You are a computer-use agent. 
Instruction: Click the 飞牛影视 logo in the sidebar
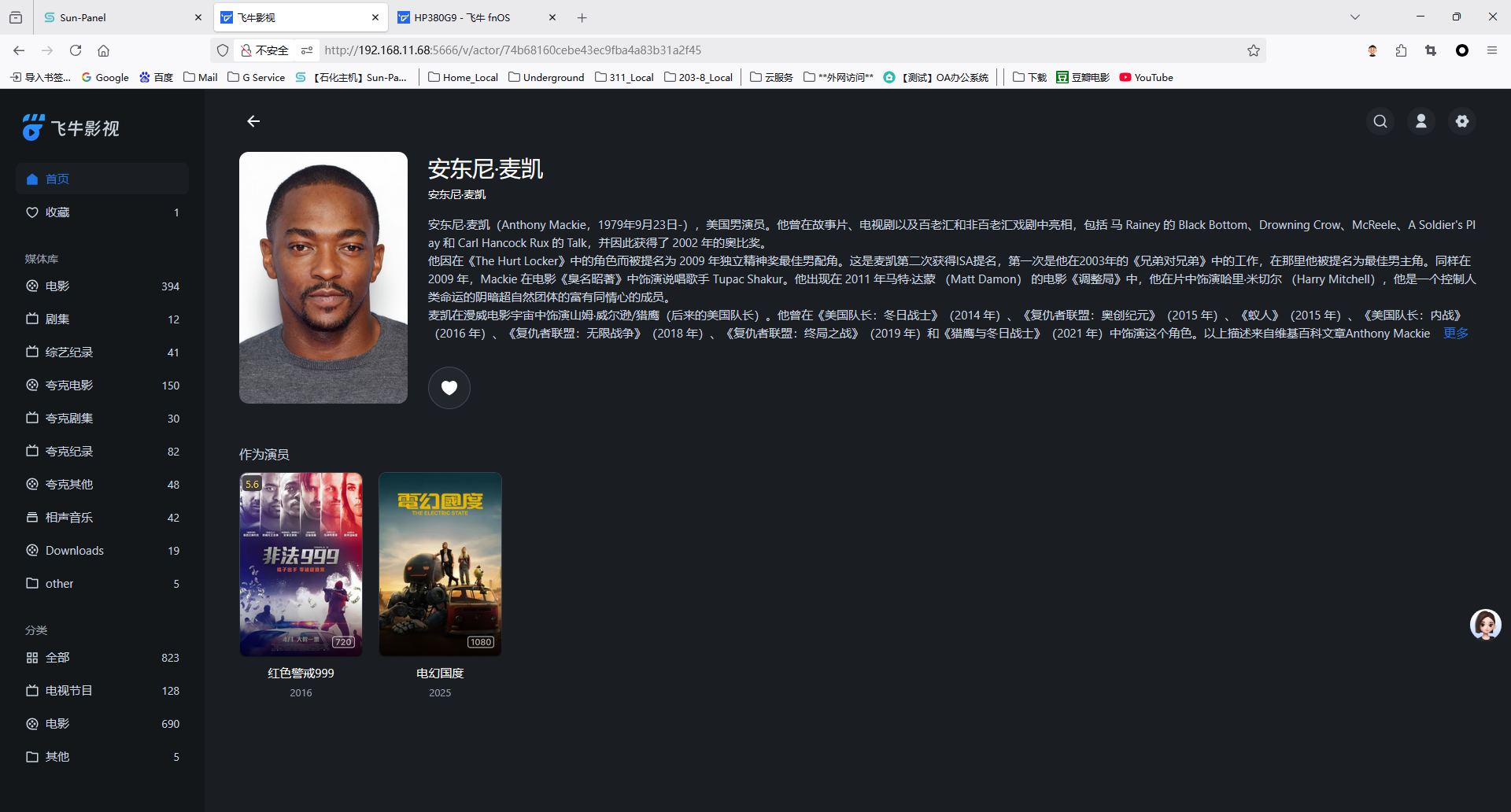[x=71, y=127]
